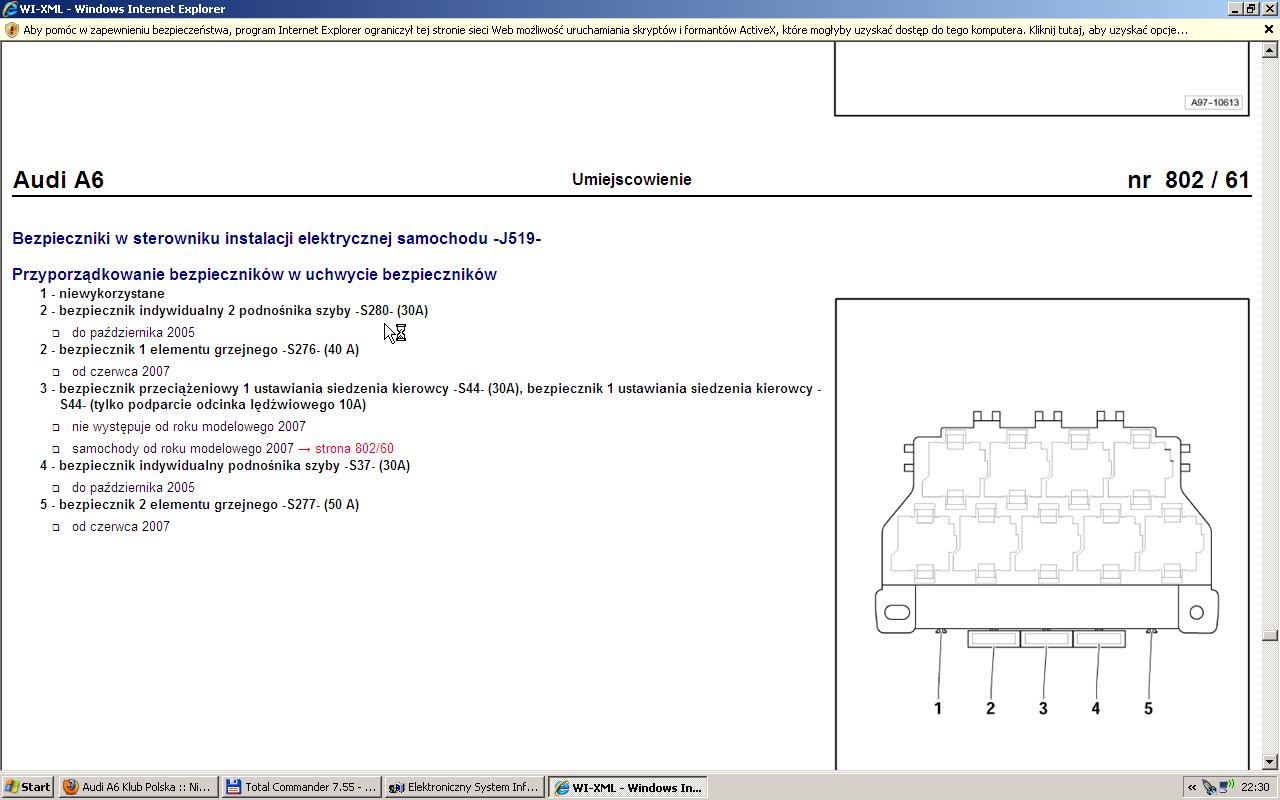Click label 5 in the fuse diagram
1280x800 pixels.
click(x=1148, y=709)
